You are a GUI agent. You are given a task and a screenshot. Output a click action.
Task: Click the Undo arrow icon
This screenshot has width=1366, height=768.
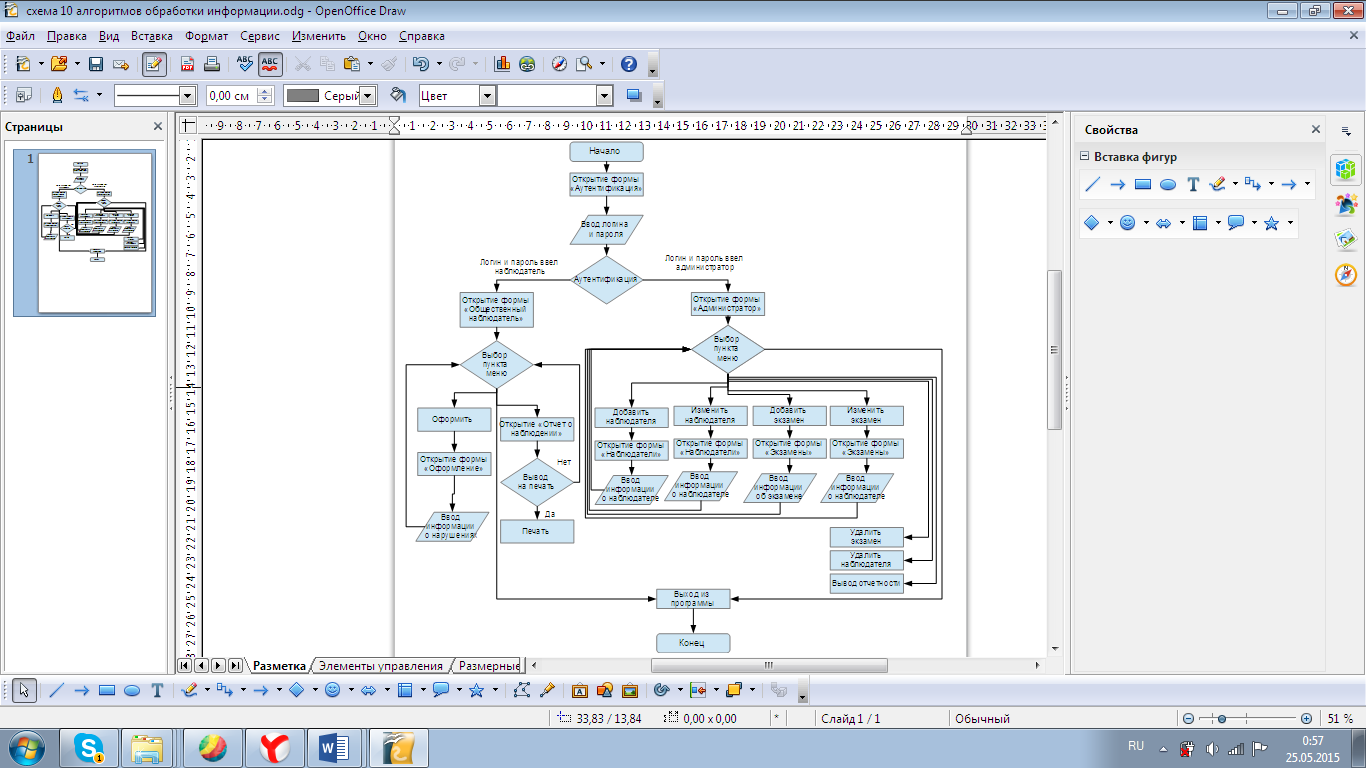pos(421,64)
